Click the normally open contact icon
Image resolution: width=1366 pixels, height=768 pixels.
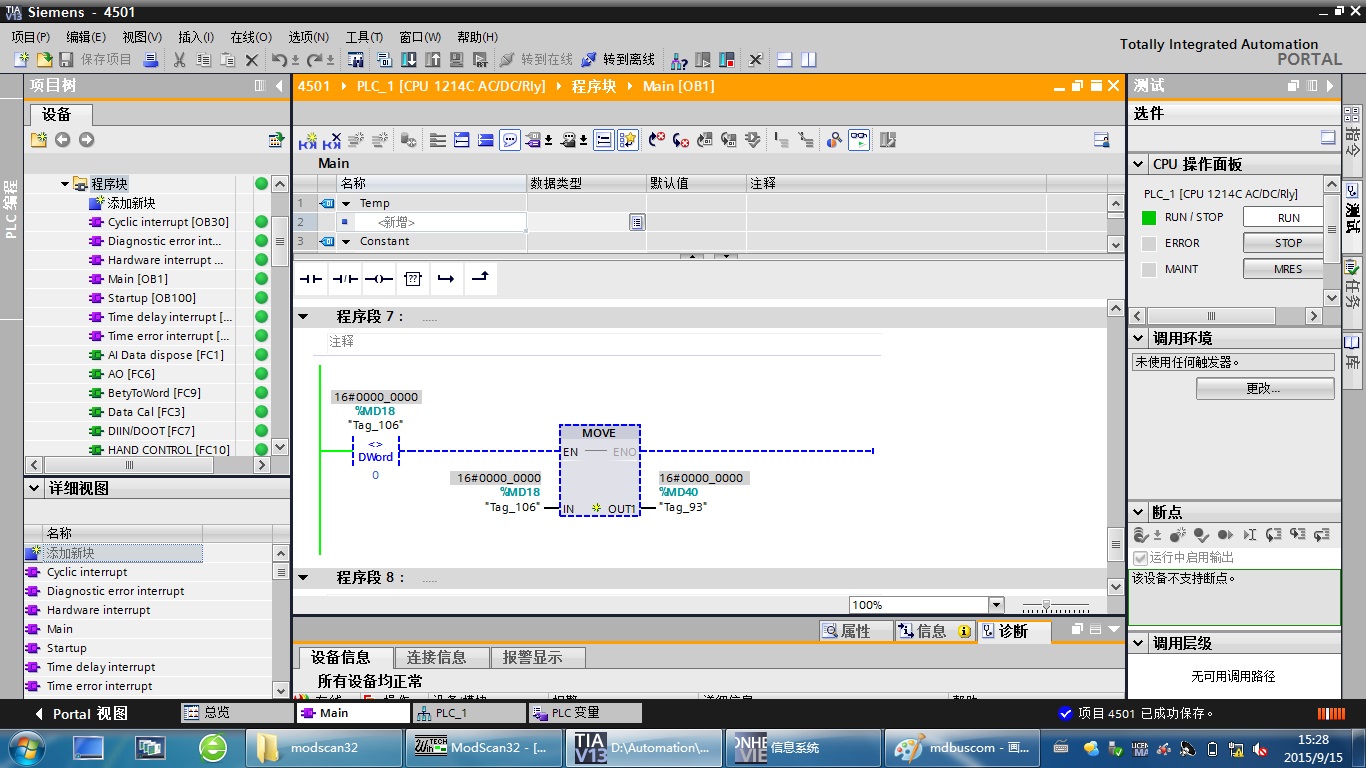point(312,279)
